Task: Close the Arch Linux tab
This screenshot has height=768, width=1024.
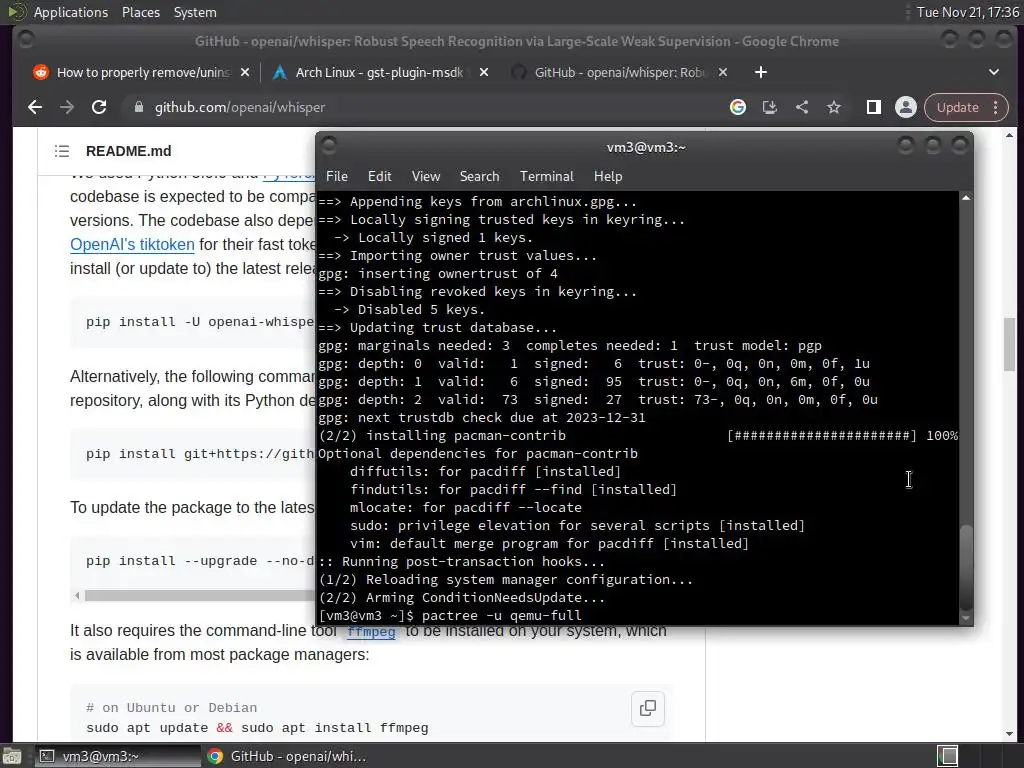Action: click(x=484, y=72)
